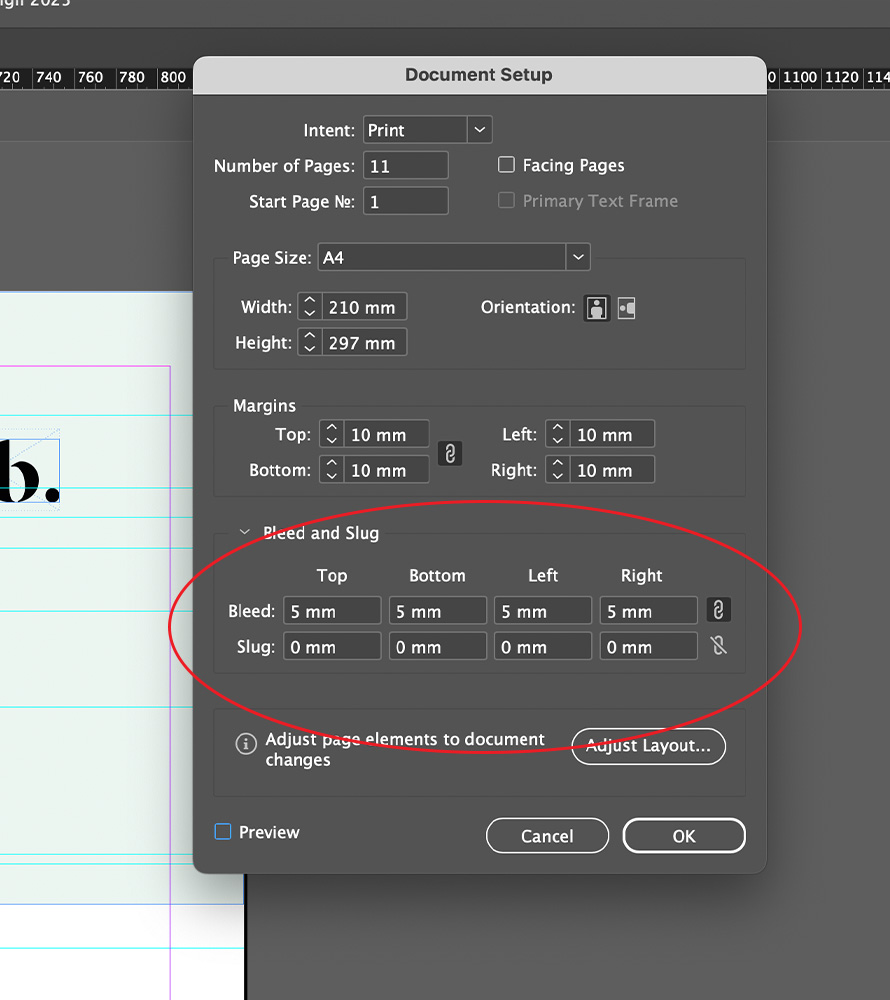The height and width of the screenshot is (1000, 890).
Task: Click the Height stepper arrows
Action: point(310,342)
